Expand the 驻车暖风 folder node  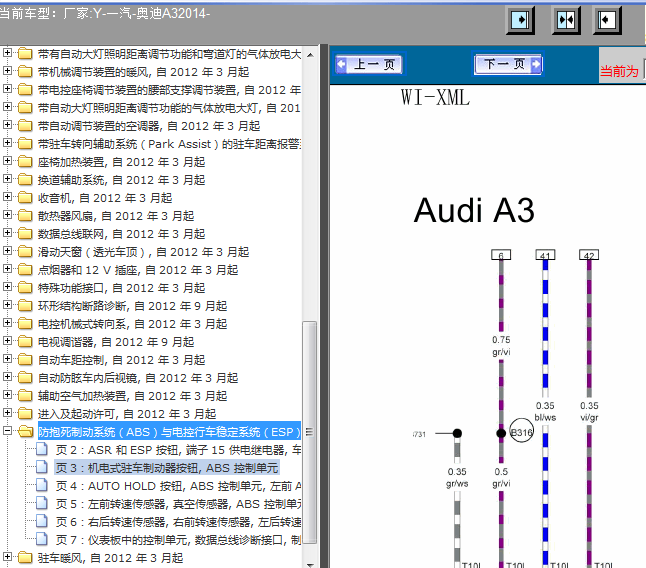tap(7, 557)
